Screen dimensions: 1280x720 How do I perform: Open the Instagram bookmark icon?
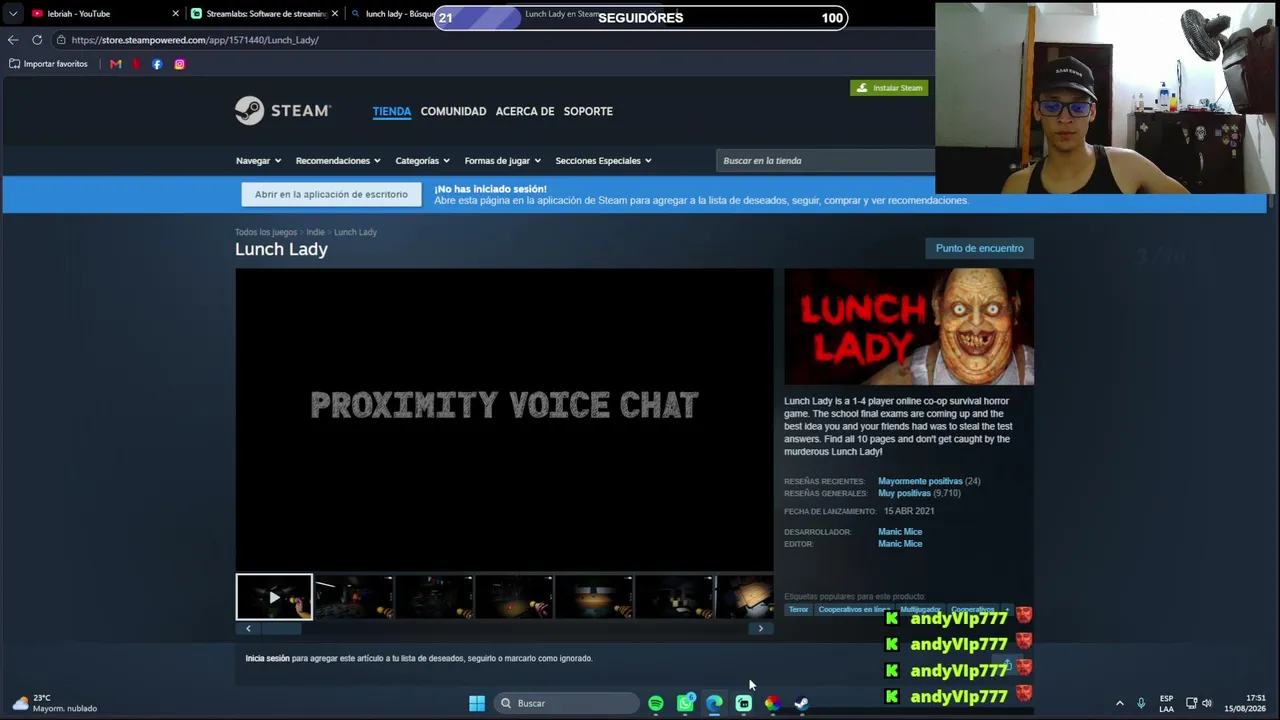(x=179, y=64)
